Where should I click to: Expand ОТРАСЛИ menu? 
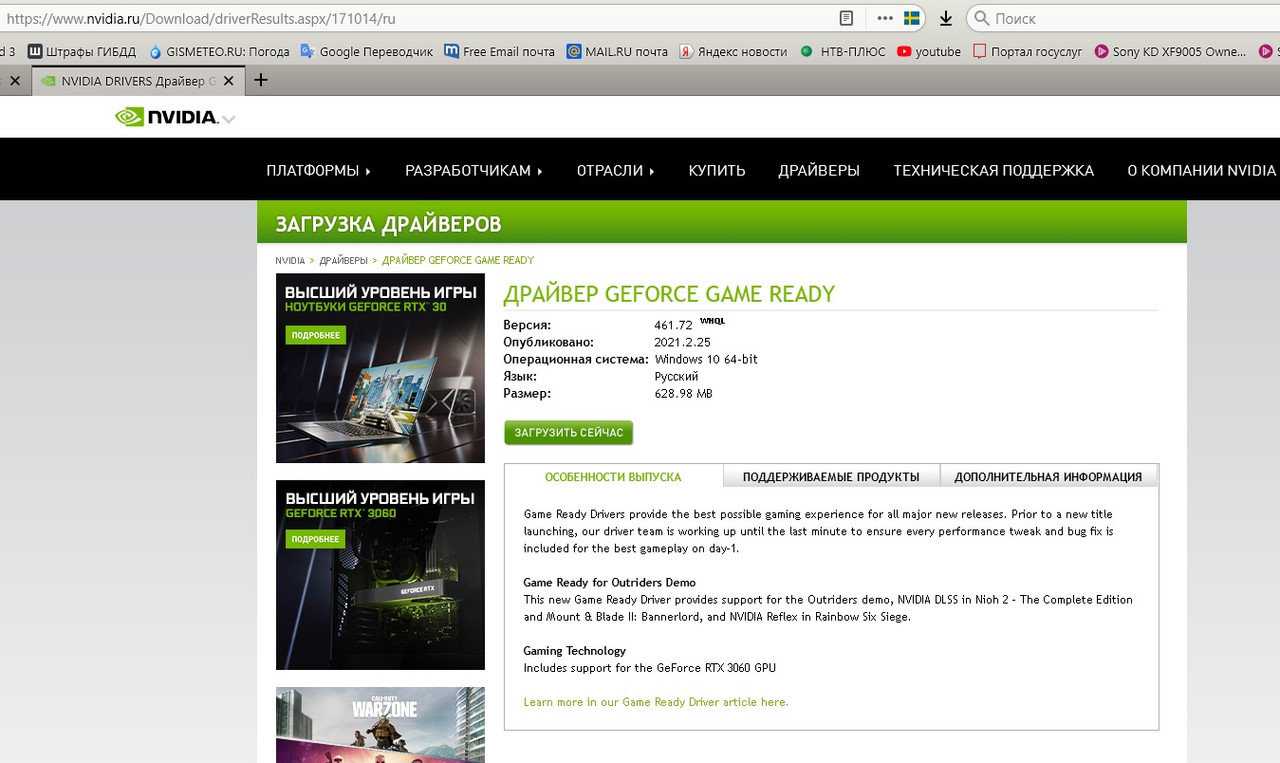(x=615, y=170)
